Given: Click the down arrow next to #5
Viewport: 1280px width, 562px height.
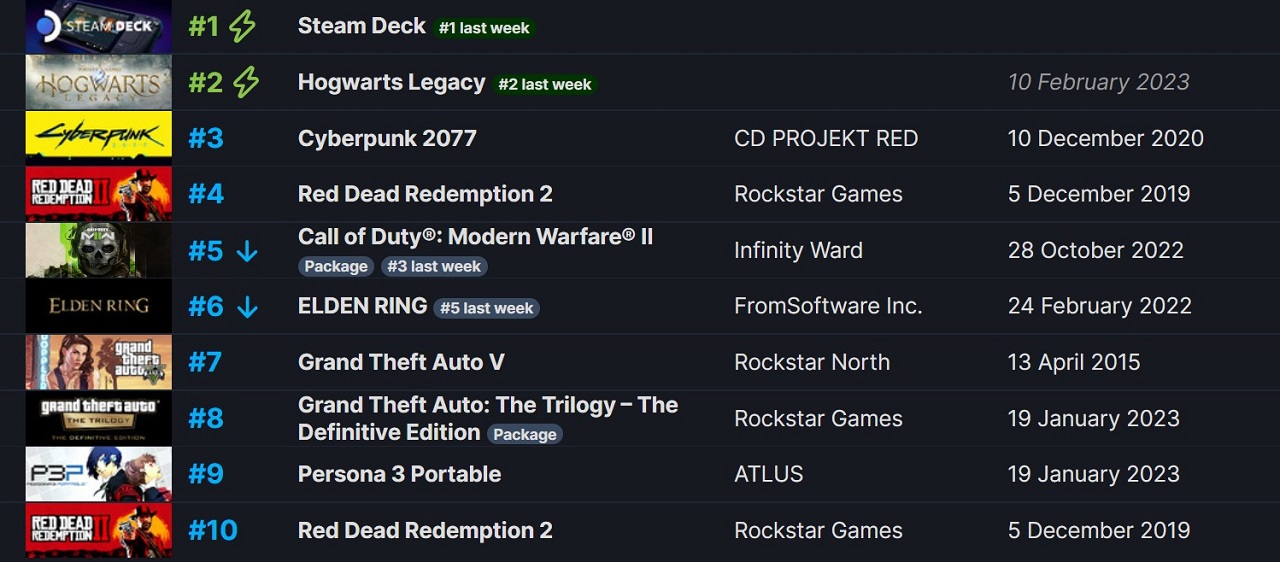Looking at the screenshot, I should point(247,251).
